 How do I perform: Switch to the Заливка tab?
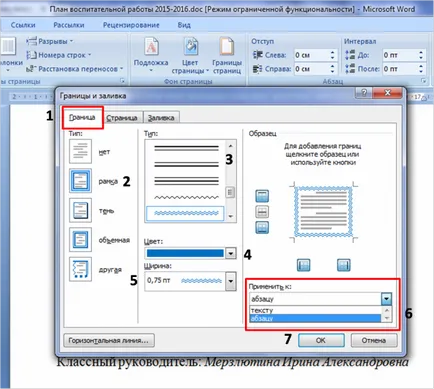(x=161, y=118)
